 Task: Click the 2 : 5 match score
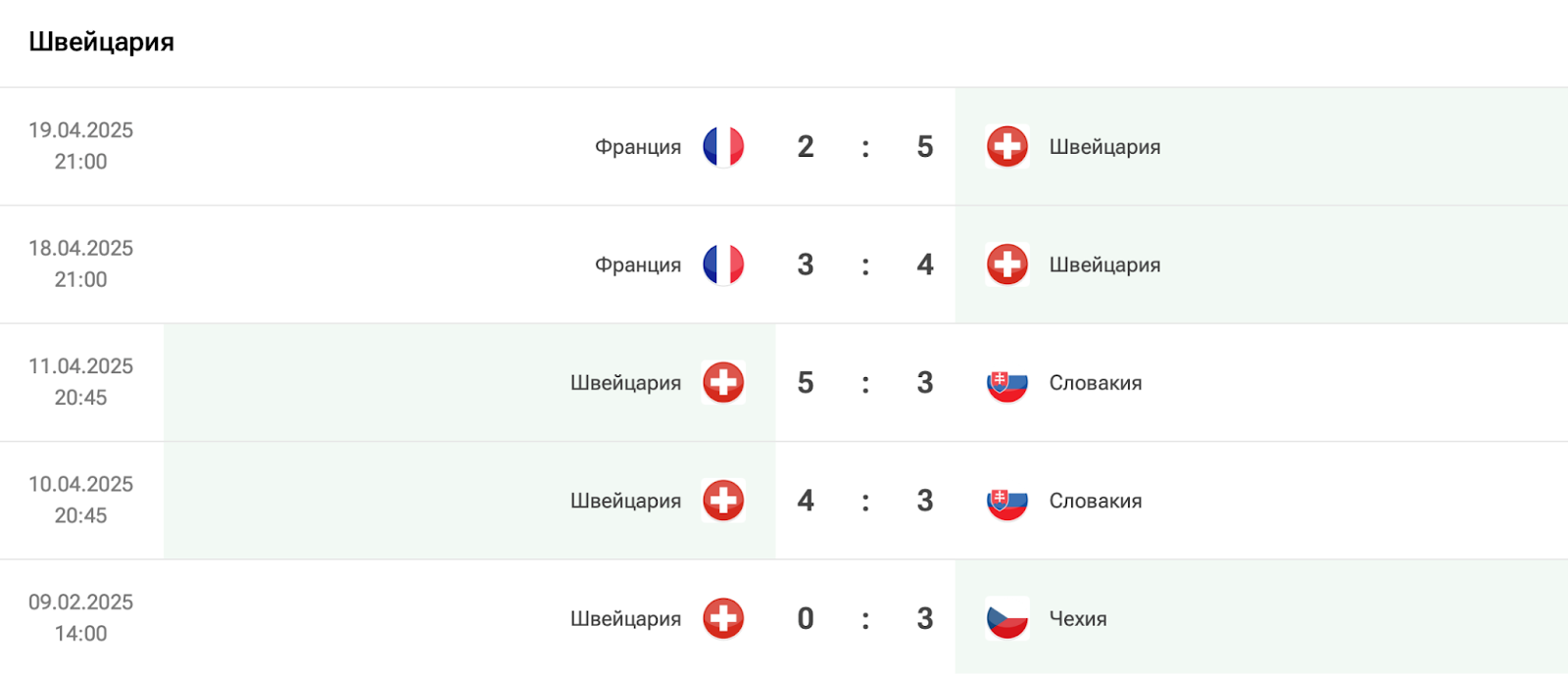864,147
